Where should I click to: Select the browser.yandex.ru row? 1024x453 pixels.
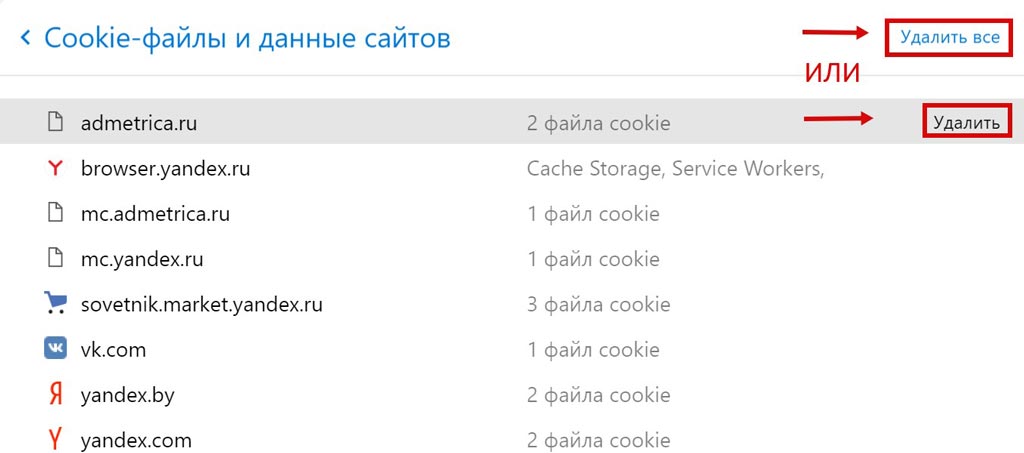tap(165, 169)
